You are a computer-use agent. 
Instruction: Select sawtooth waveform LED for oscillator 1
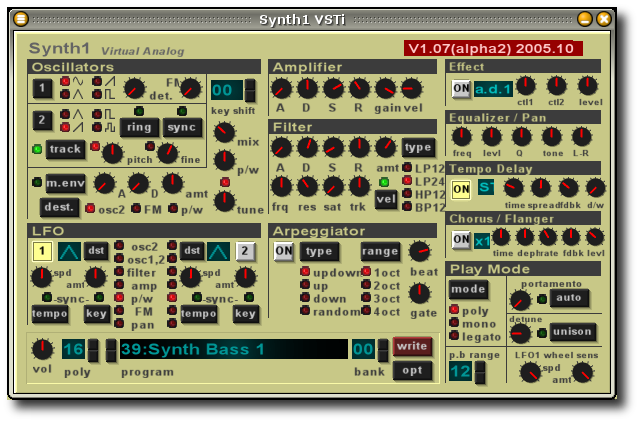click(x=97, y=81)
